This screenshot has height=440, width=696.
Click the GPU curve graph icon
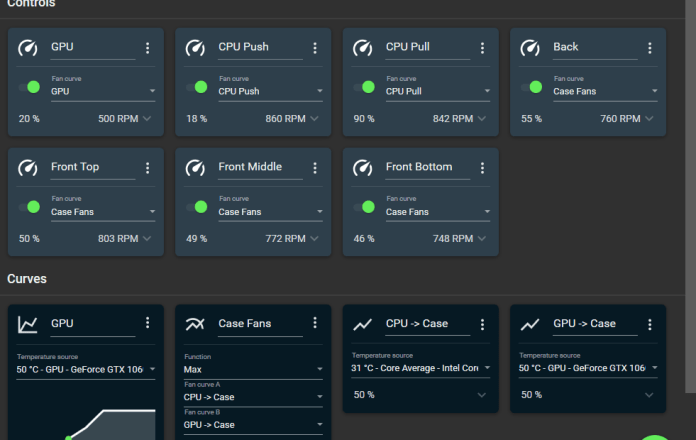tap(28, 324)
